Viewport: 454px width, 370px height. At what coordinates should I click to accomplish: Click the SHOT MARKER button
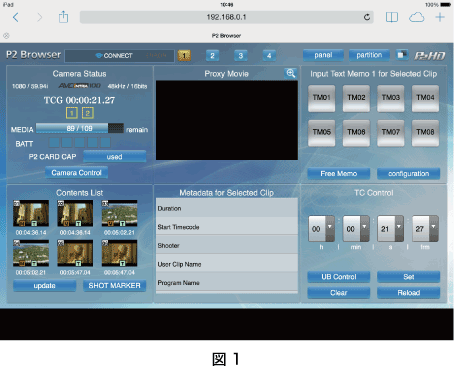point(114,286)
